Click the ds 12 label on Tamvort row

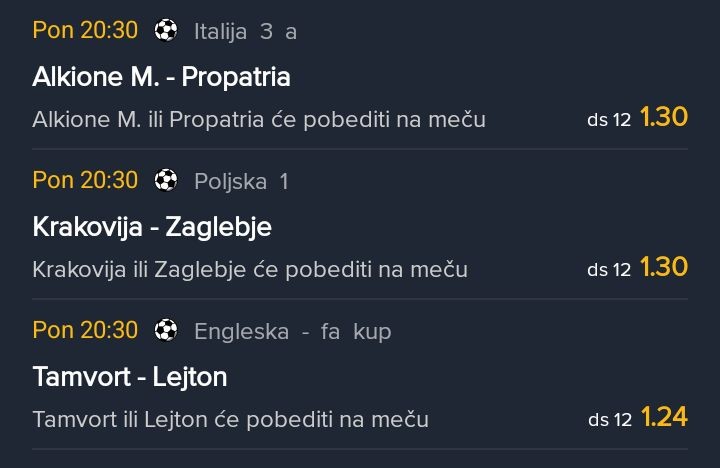tap(609, 419)
